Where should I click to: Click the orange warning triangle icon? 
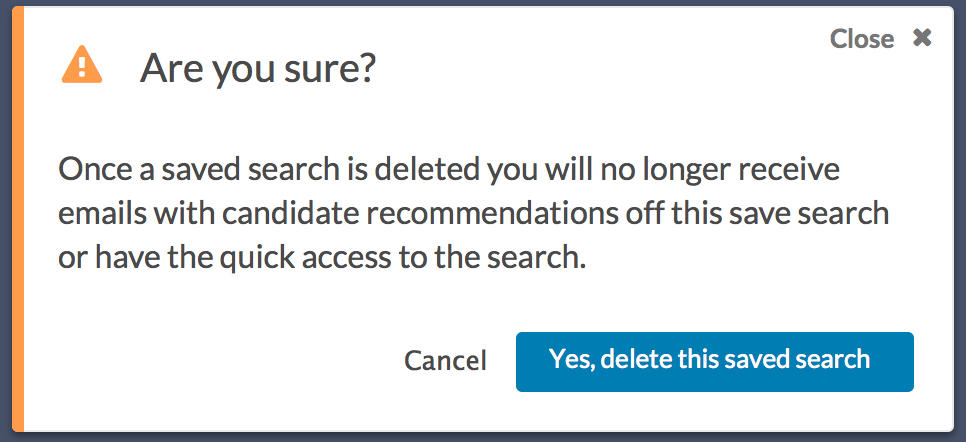[82, 65]
